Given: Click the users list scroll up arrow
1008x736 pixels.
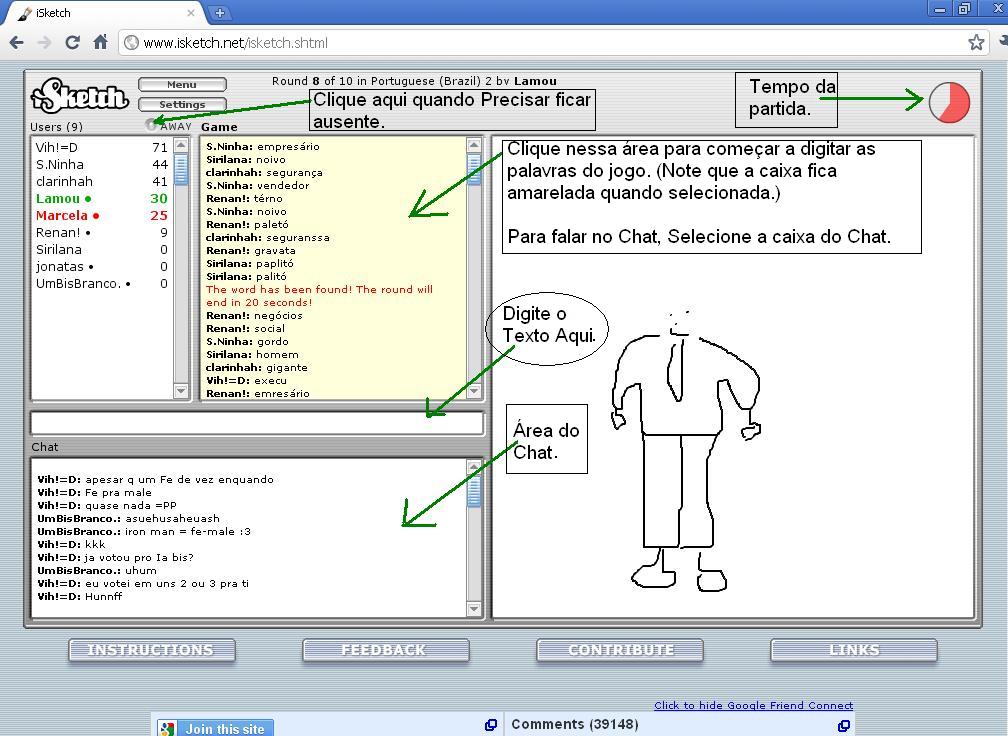Looking at the screenshot, I should pos(181,145).
